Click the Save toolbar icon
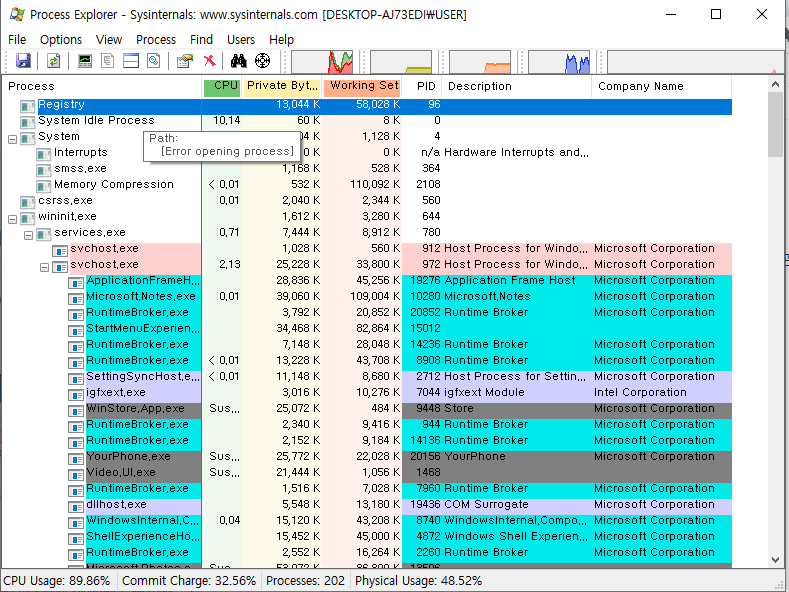Screen dimensions: 789x592 (x=23, y=61)
